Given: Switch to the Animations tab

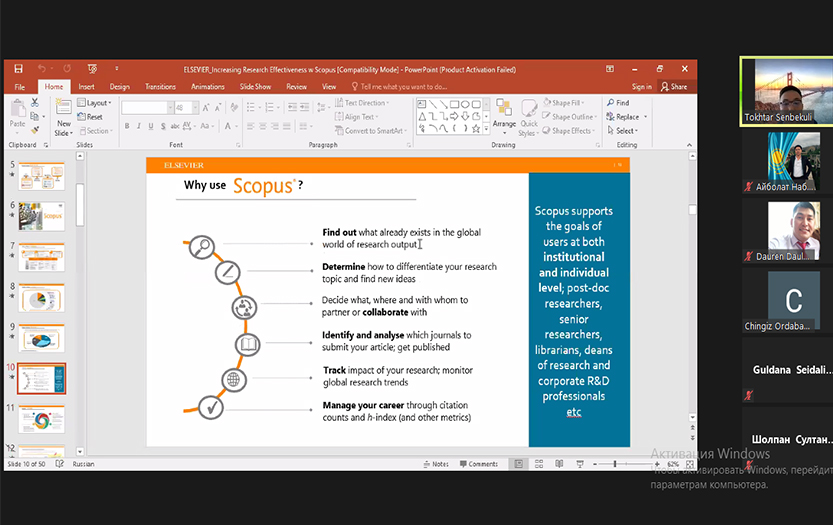Looking at the screenshot, I should pyautogui.click(x=208, y=87).
